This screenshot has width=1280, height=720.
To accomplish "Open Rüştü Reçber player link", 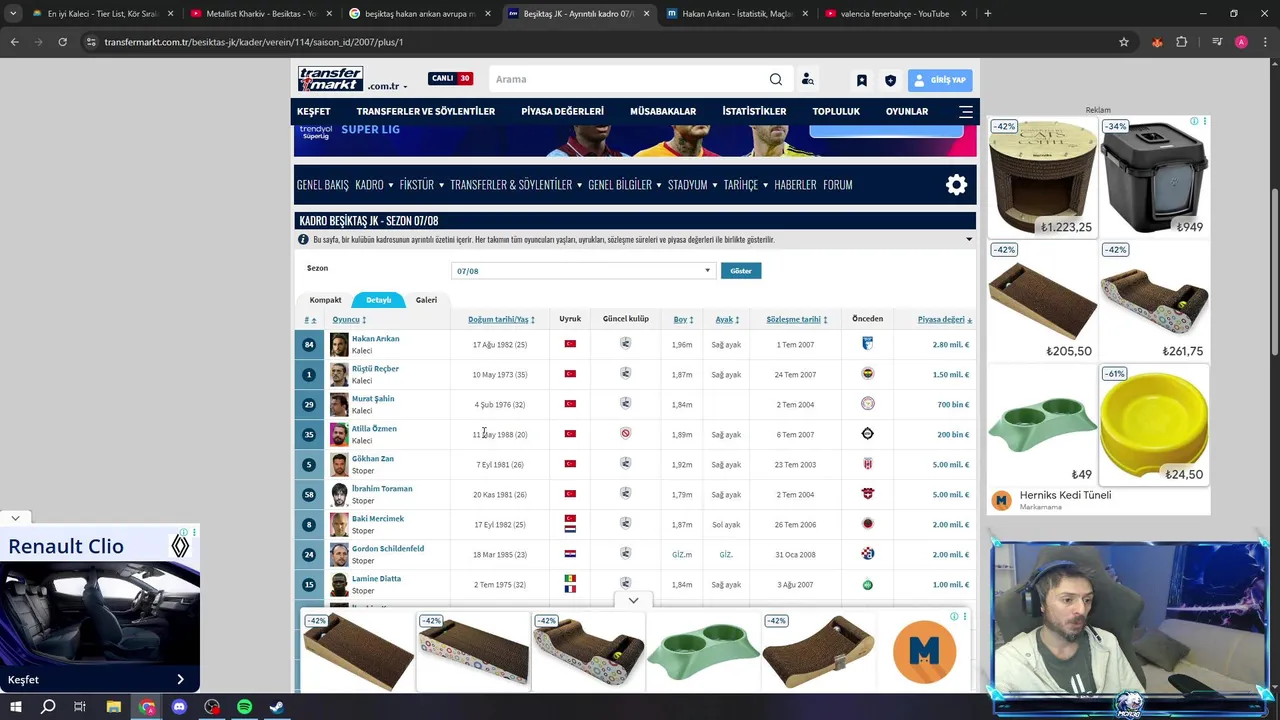I will [x=375, y=369].
